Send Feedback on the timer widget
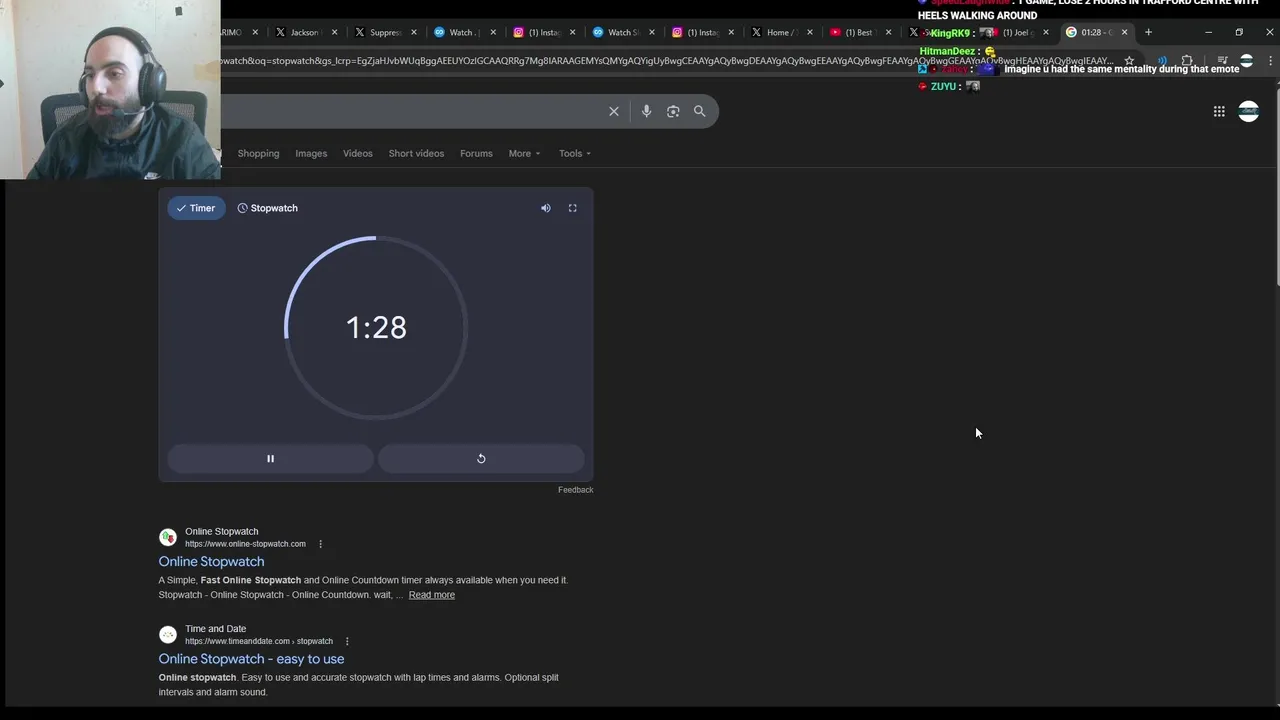 (x=576, y=489)
